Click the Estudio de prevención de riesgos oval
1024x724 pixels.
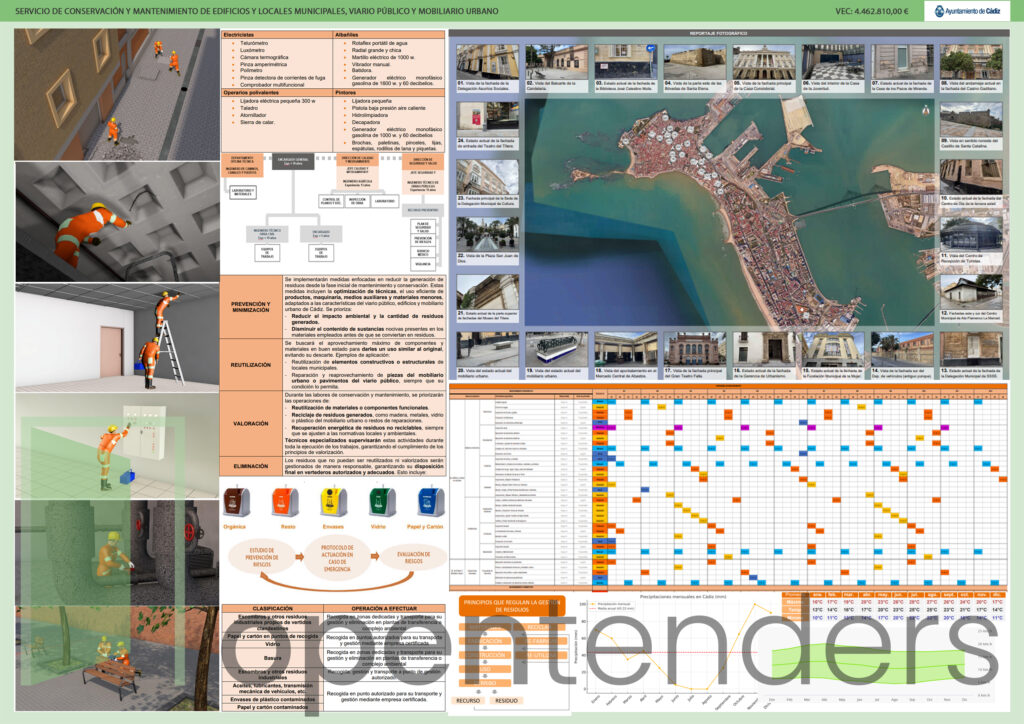262,557
